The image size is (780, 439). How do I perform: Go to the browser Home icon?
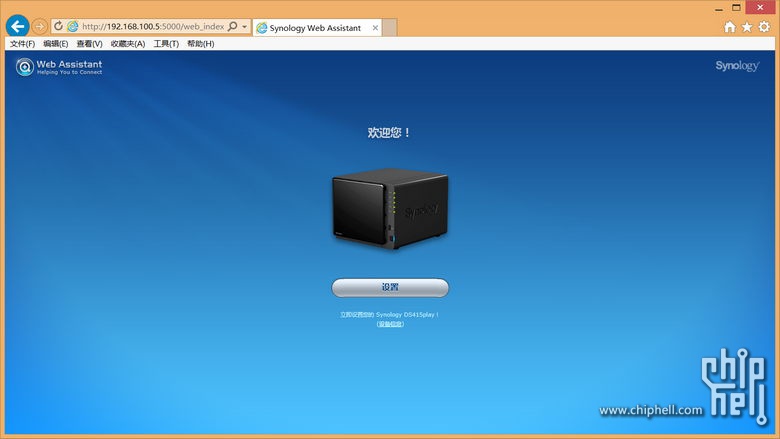click(x=730, y=27)
